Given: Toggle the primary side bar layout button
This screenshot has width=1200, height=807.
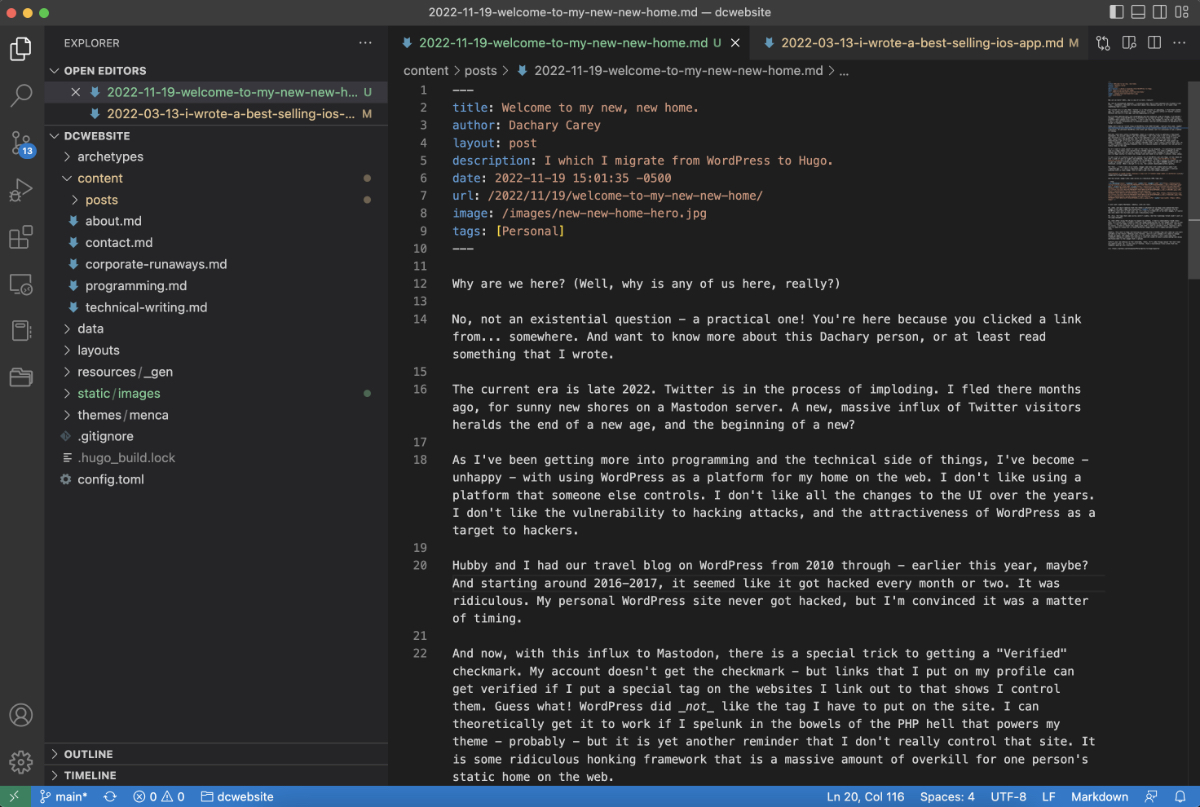Looking at the screenshot, I should 1116,12.
